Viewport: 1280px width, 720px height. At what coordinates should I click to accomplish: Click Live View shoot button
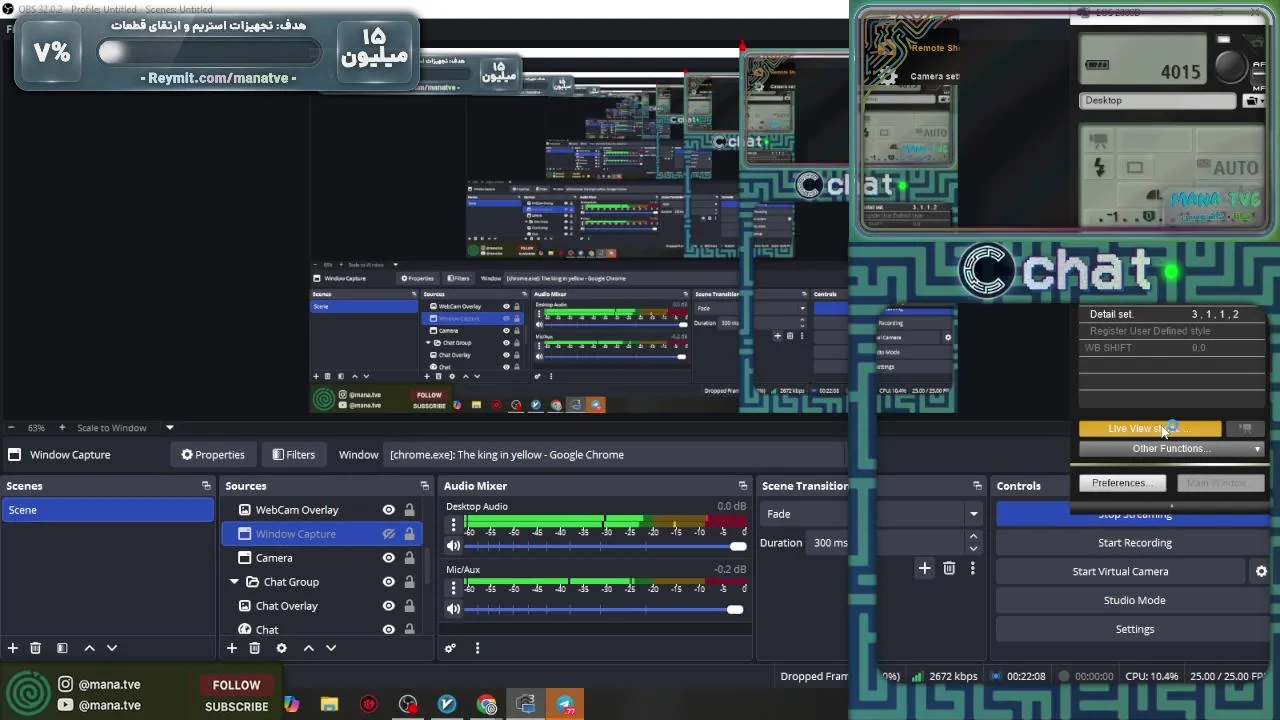click(x=1150, y=429)
